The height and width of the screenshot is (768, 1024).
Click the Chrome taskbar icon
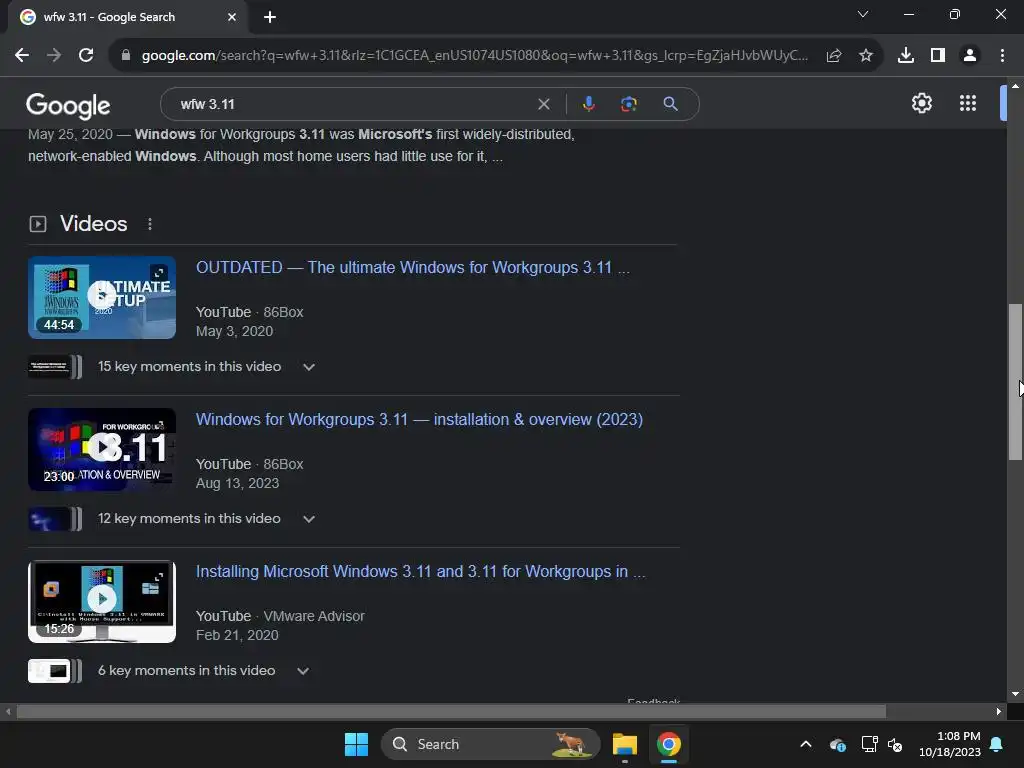(x=669, y=744)
